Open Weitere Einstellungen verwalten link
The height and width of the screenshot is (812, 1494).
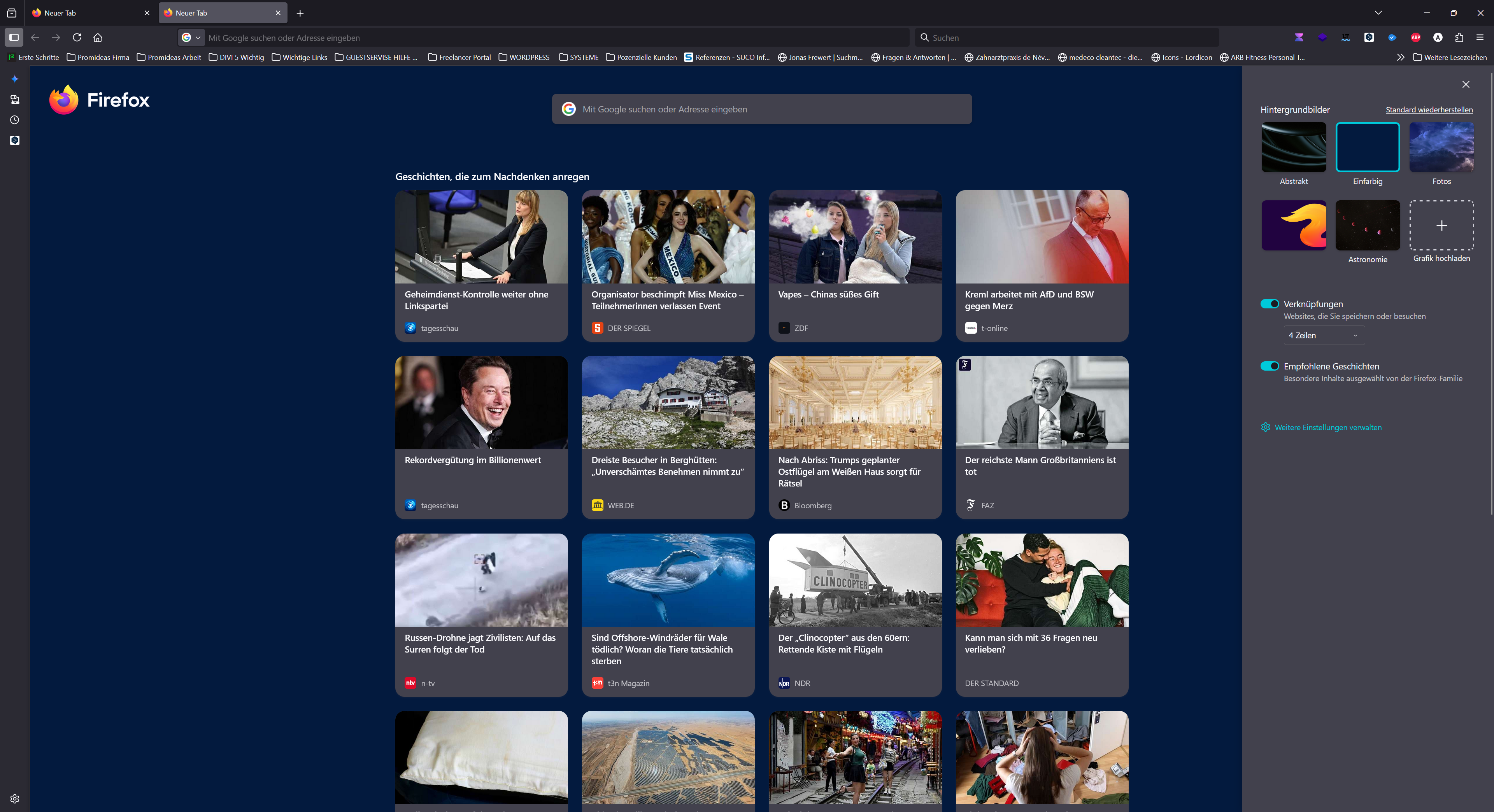coord(1327,428)
